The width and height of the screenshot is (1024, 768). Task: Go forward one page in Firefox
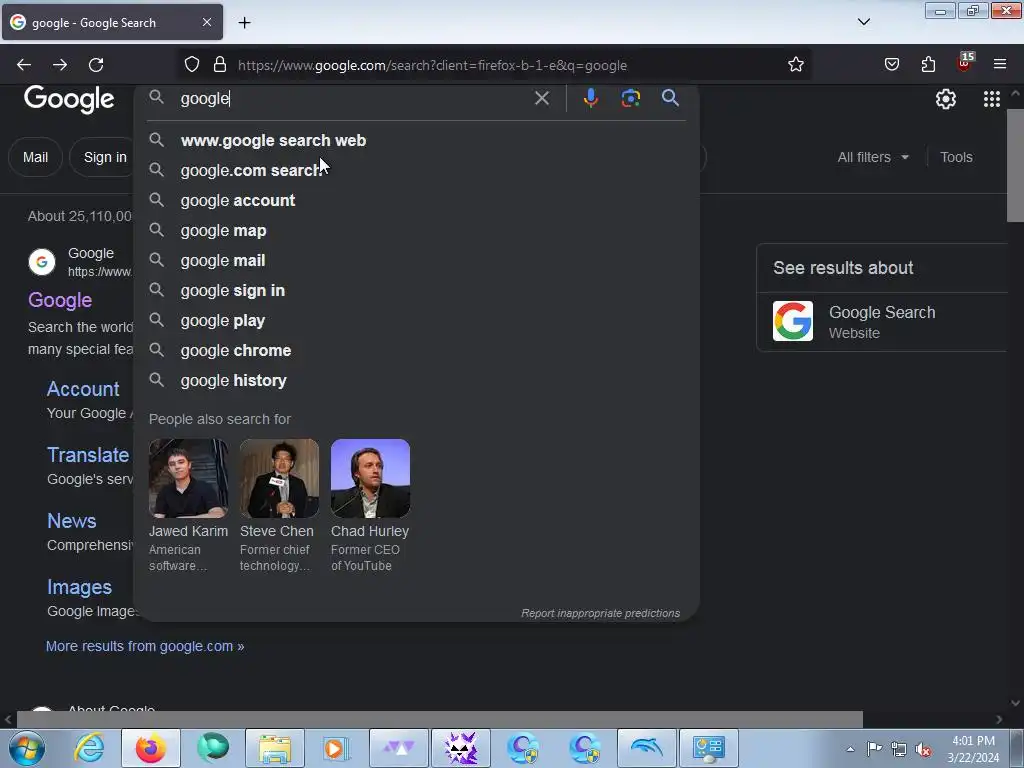(x=60, y=65)
